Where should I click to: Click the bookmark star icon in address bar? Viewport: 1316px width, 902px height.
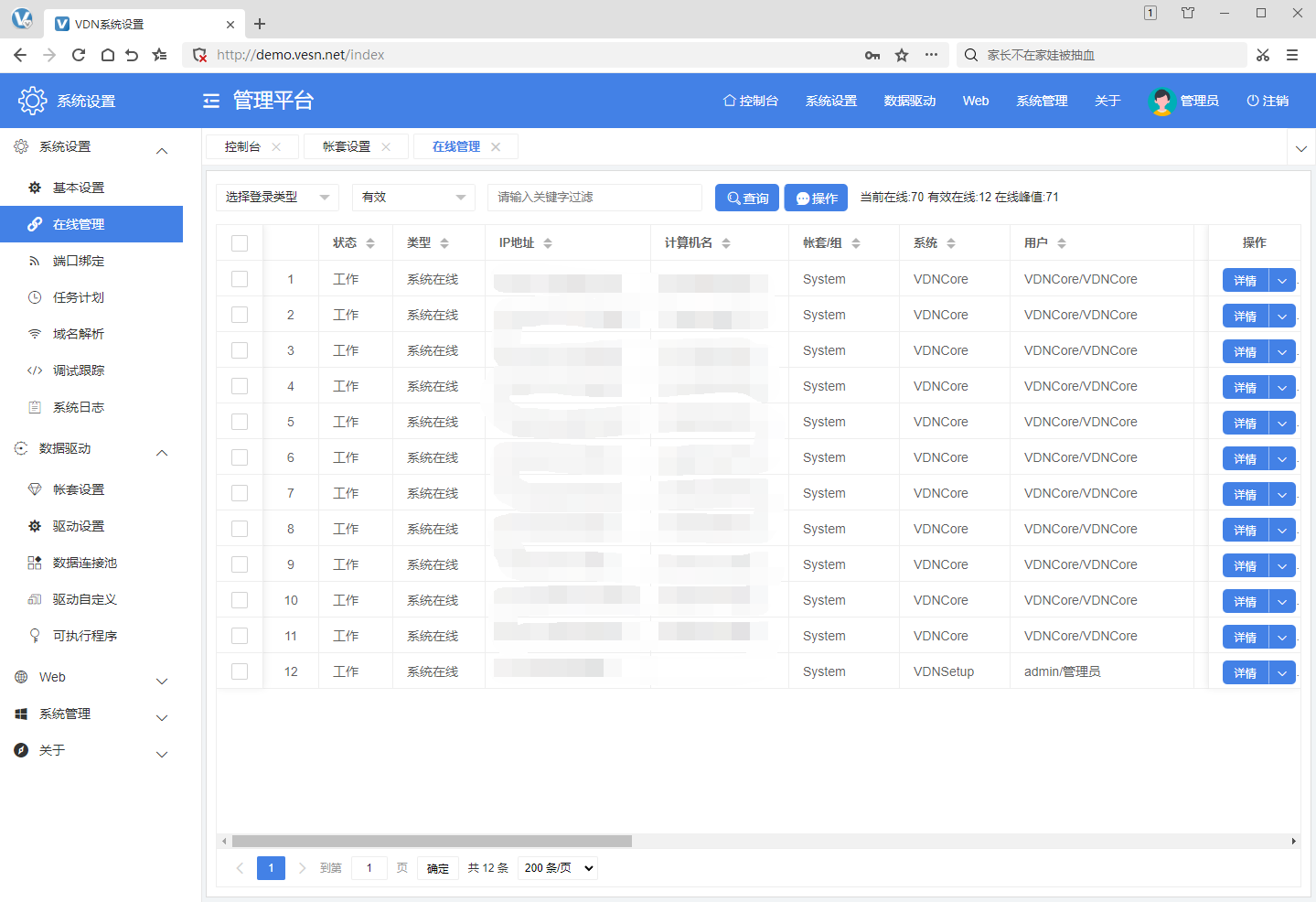click(902, 55)
